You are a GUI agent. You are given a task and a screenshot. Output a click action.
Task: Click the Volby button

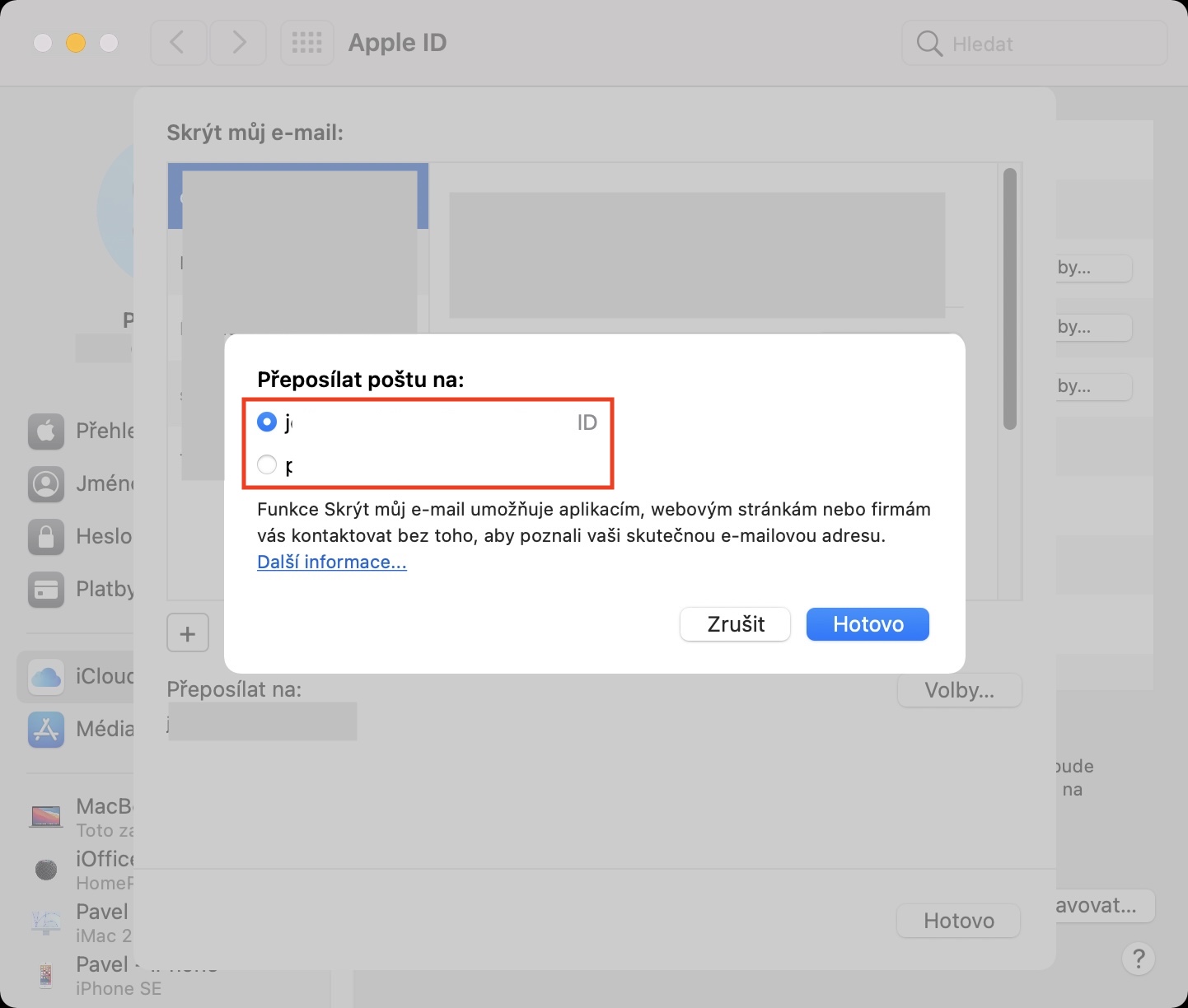tap(959, 690)
